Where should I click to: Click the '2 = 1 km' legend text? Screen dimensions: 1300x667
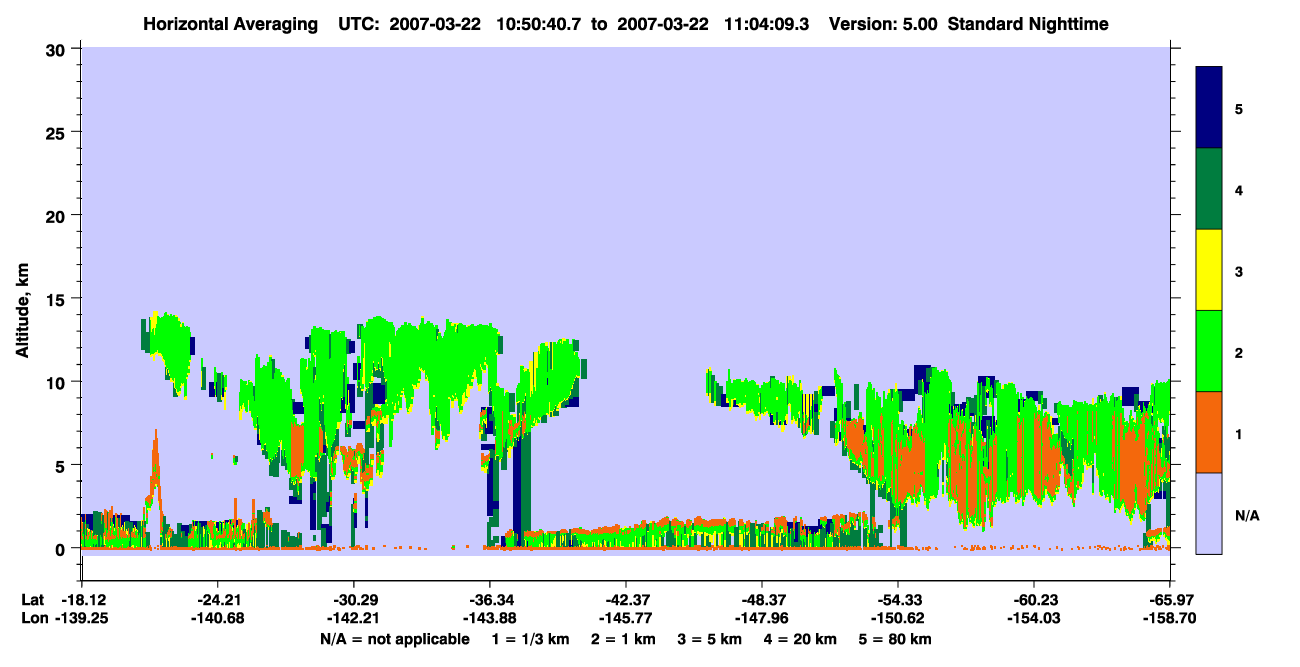(x=625, y=639)
